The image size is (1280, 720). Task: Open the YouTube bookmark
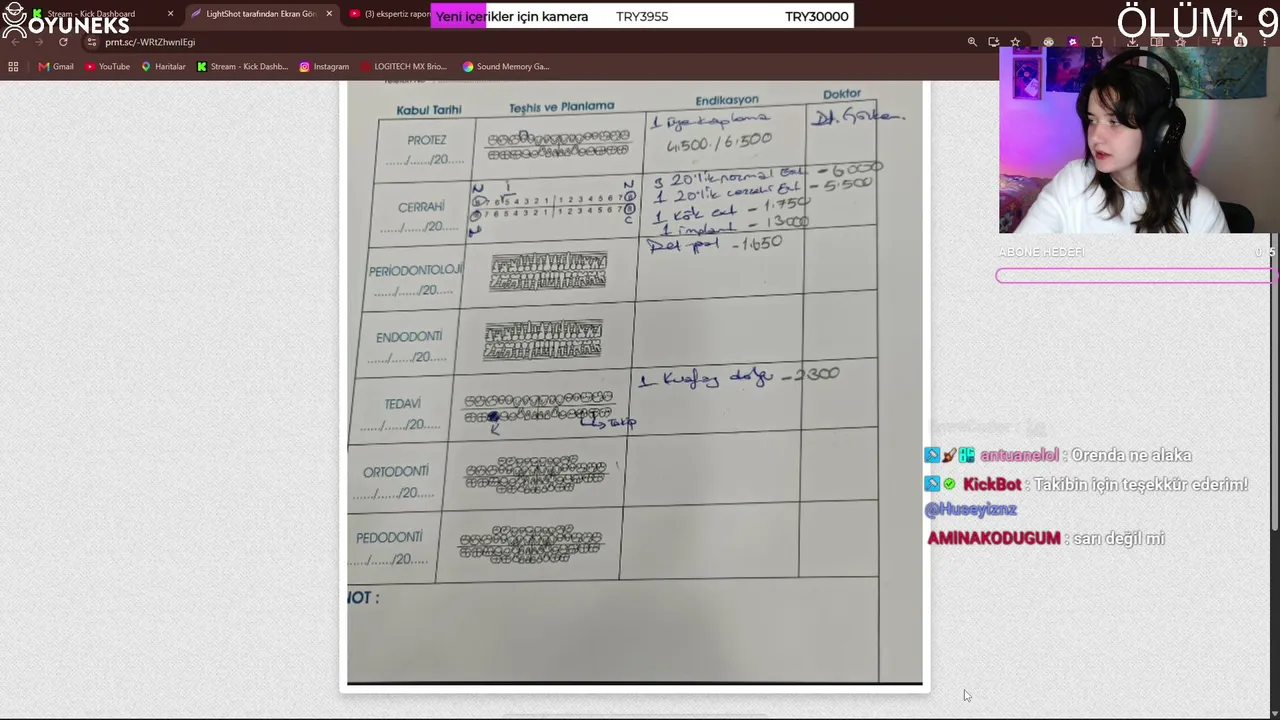click(x=107, y=67)
